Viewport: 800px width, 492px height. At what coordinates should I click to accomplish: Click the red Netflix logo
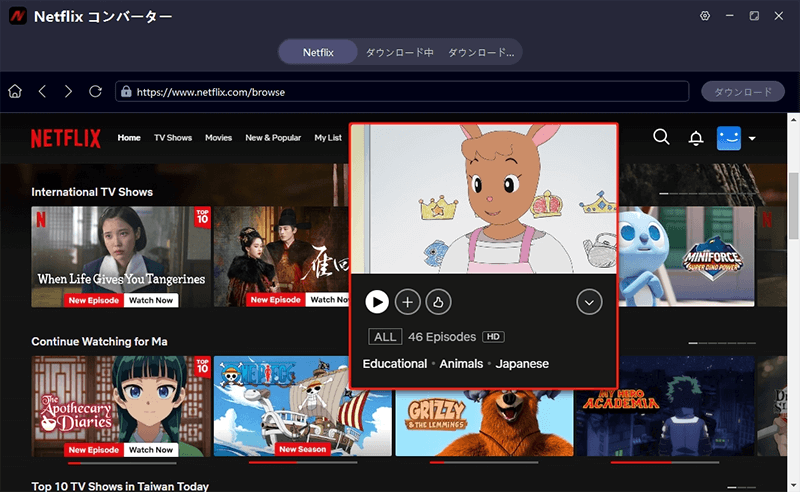(x=66, y=138)
